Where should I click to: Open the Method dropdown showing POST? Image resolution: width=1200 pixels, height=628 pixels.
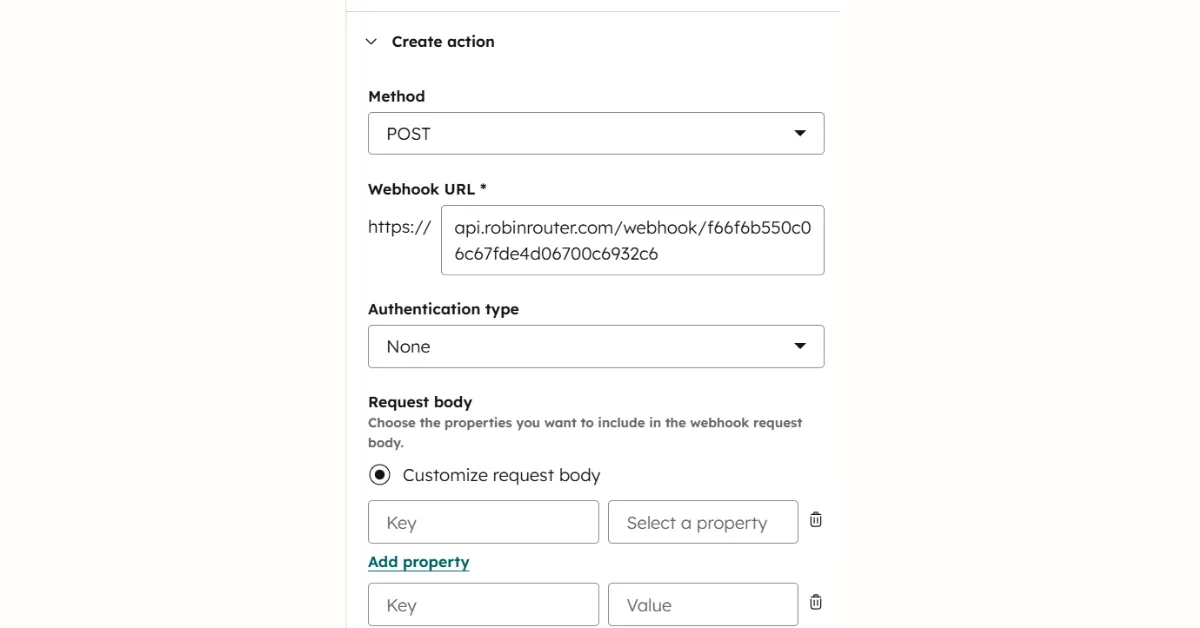point(596,133)
